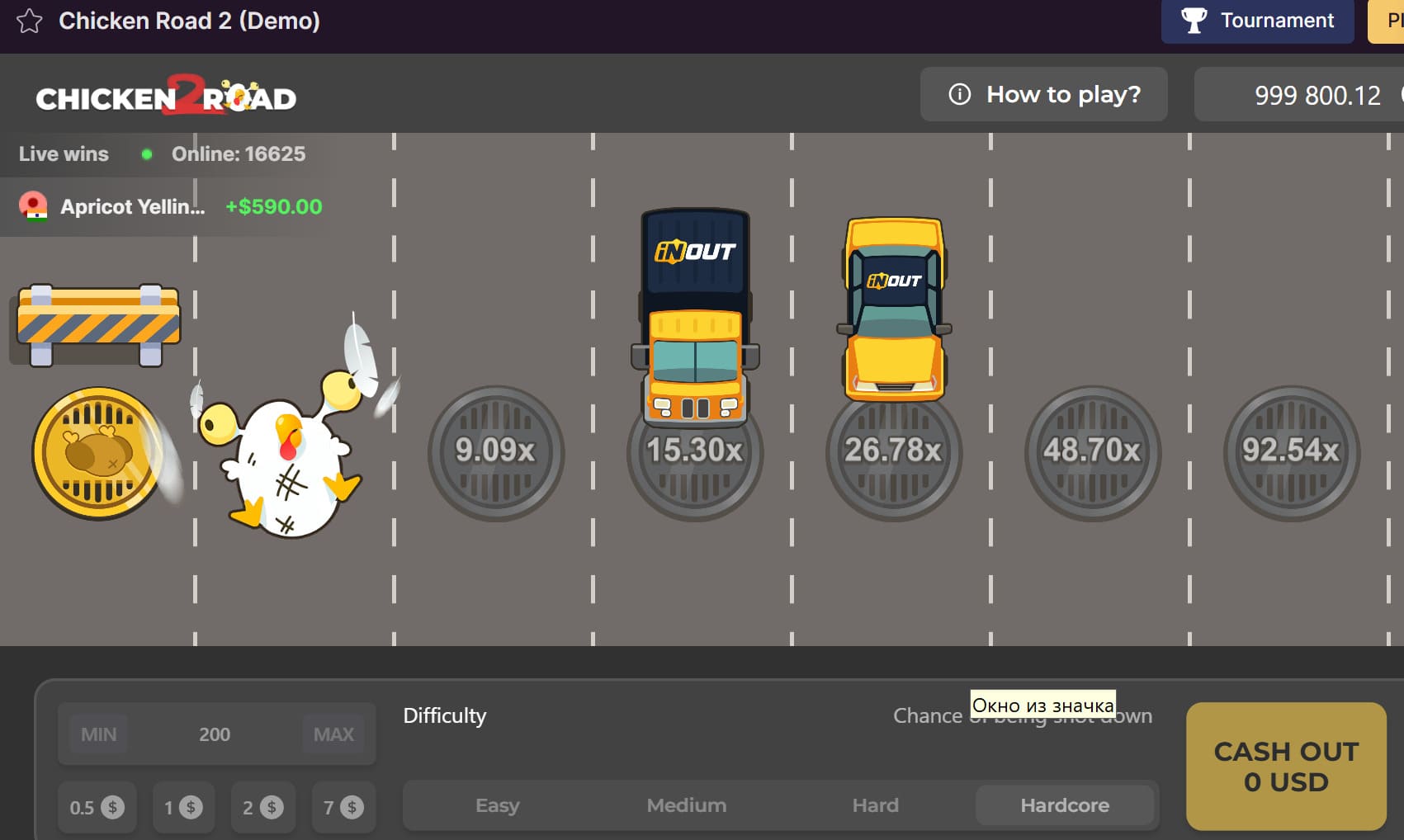
Task: Open the Live wins panel
Action: point(64,153)
